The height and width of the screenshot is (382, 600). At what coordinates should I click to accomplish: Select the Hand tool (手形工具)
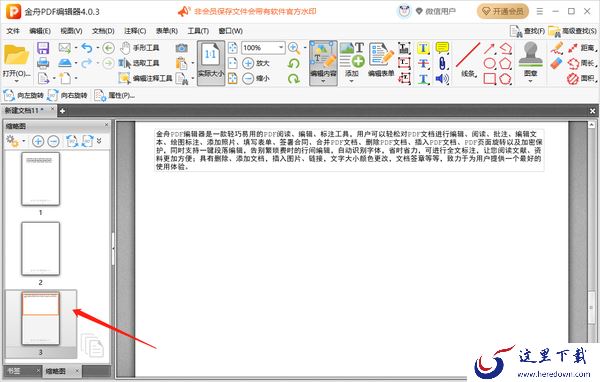pyautogui.click(x=140, y=48)
